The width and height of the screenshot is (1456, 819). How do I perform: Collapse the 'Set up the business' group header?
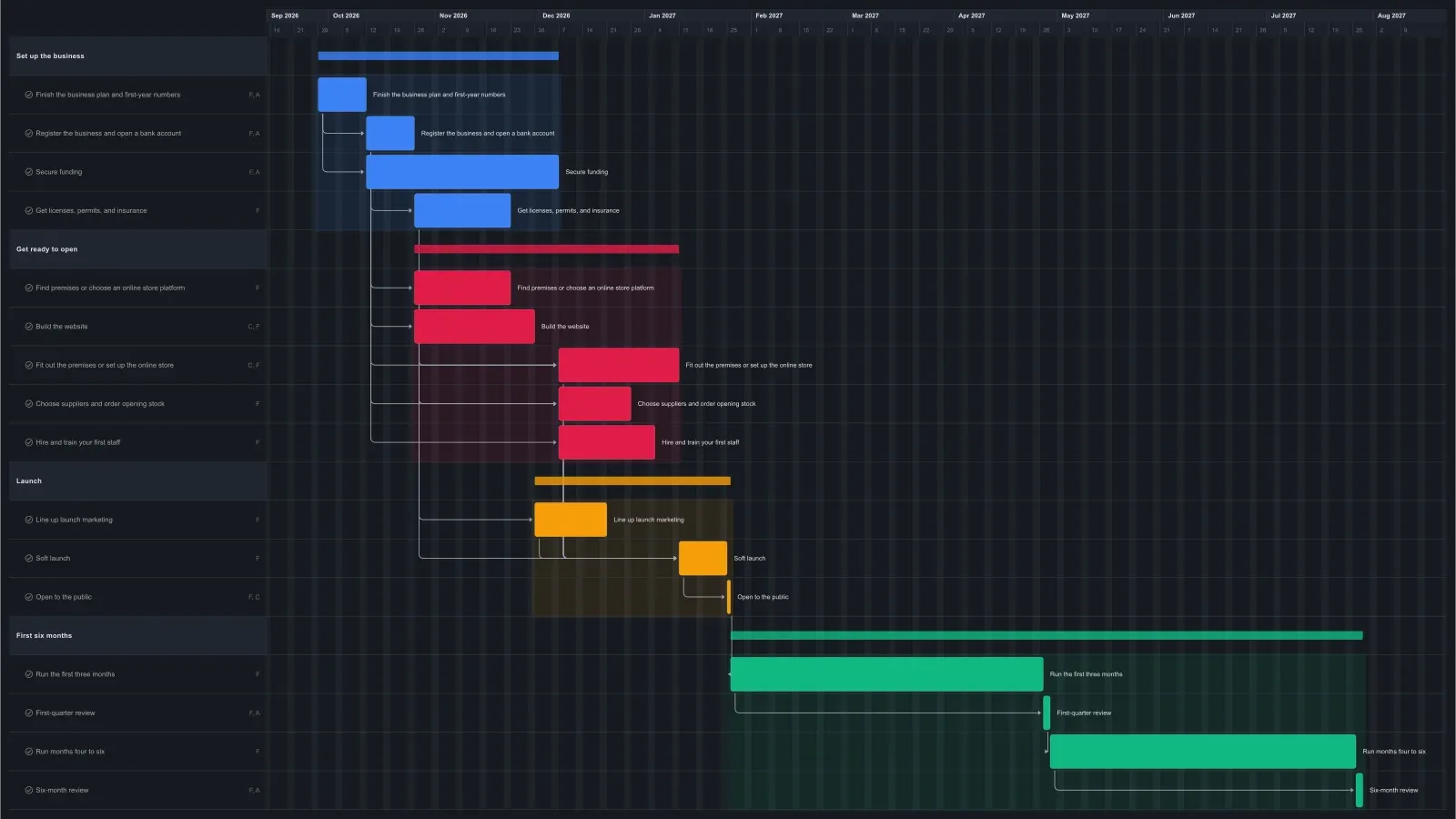138,56
